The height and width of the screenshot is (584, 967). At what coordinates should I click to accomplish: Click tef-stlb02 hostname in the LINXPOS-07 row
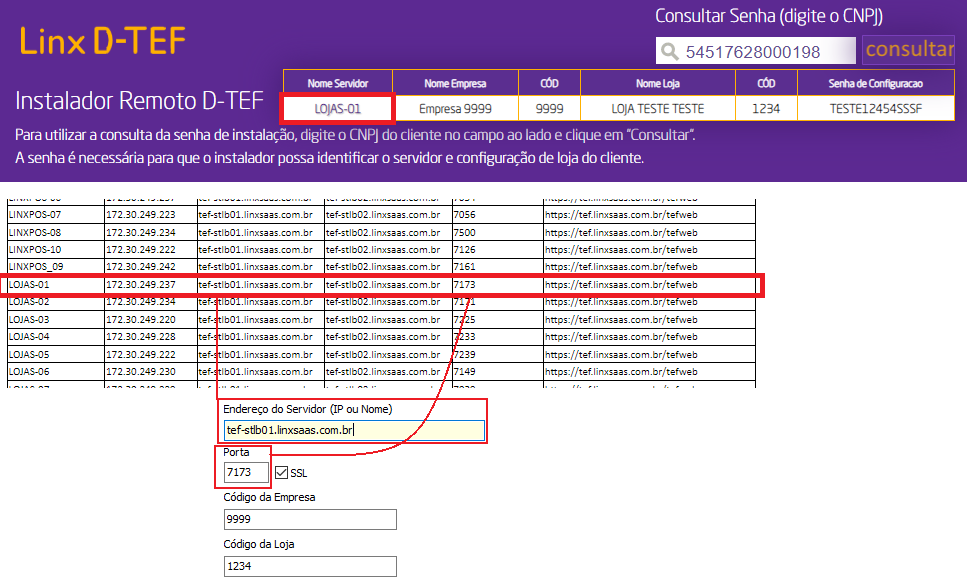(383, 215)
